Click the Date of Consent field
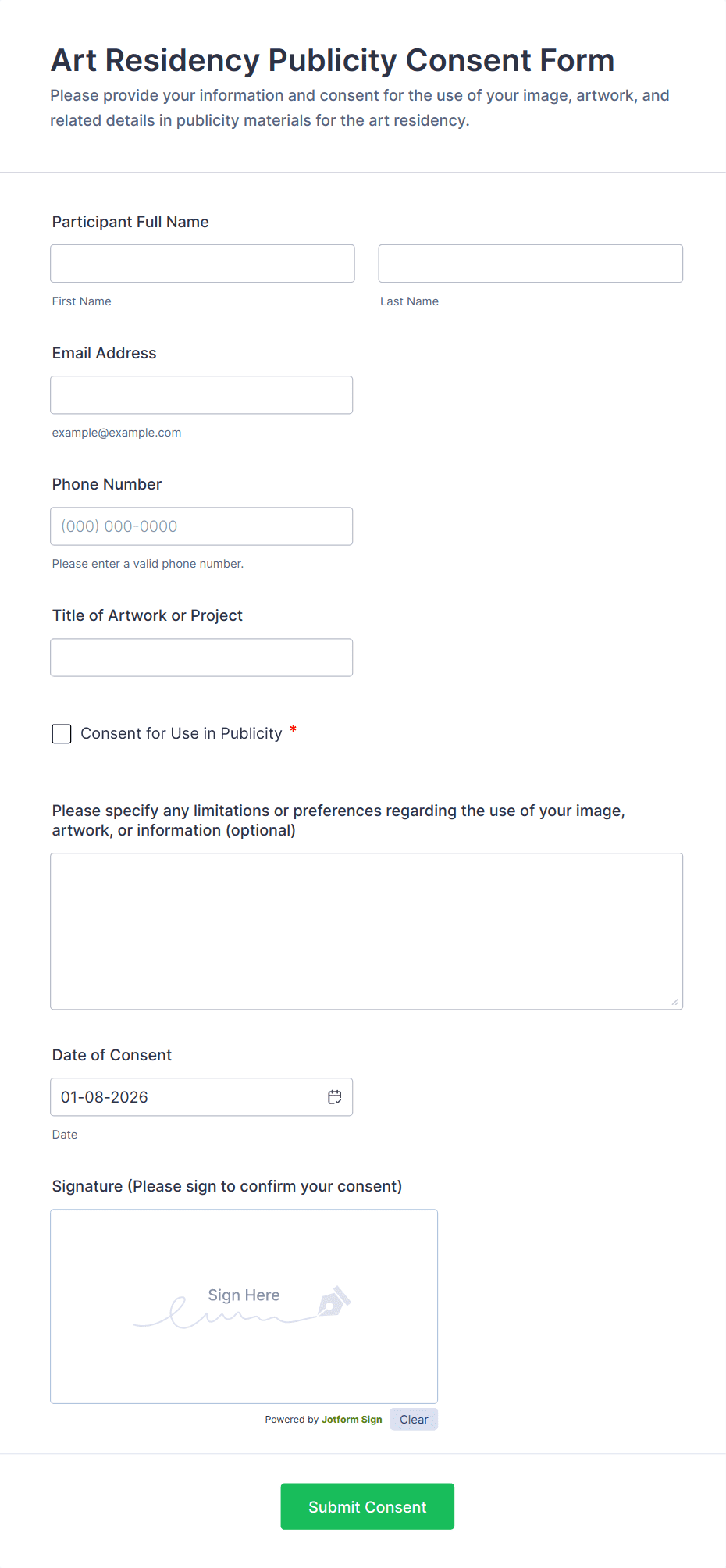Screen dimensions: 726x1568 point(187,1097)
